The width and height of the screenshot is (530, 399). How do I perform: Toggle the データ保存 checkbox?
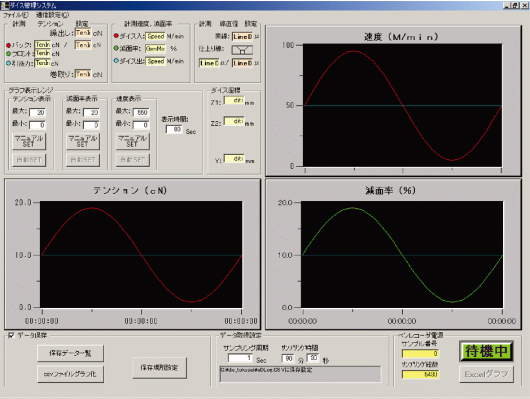11,335
